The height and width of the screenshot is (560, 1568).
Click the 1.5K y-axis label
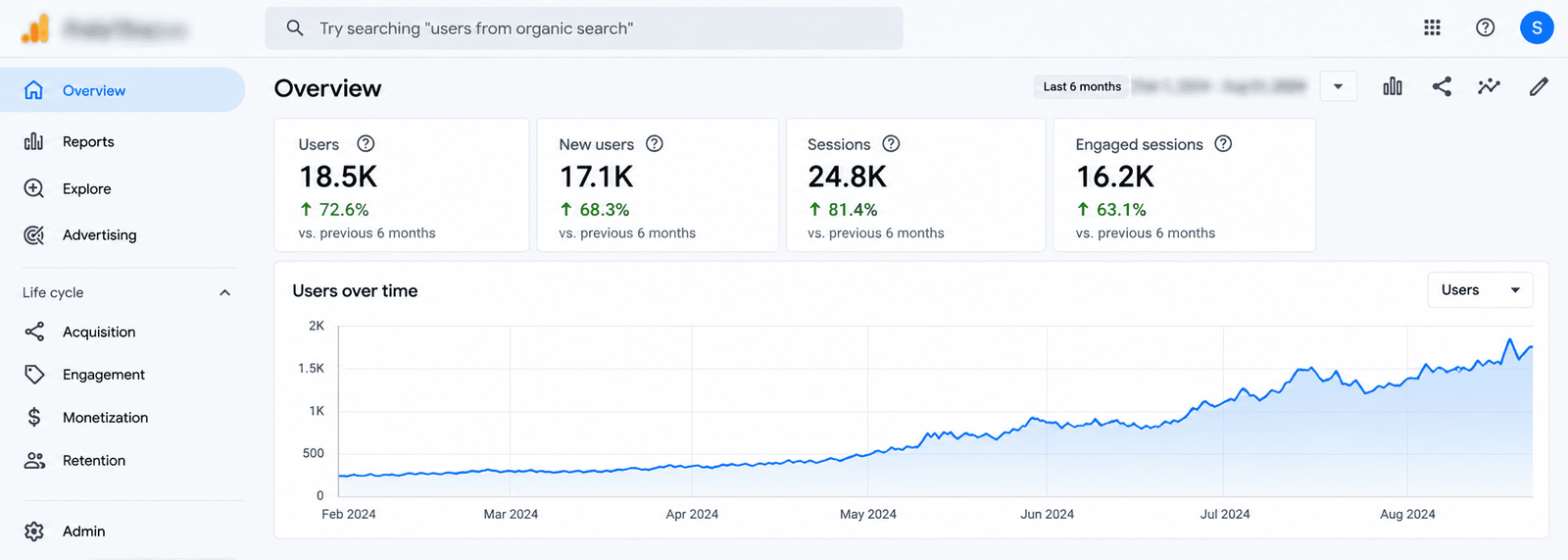311,368
